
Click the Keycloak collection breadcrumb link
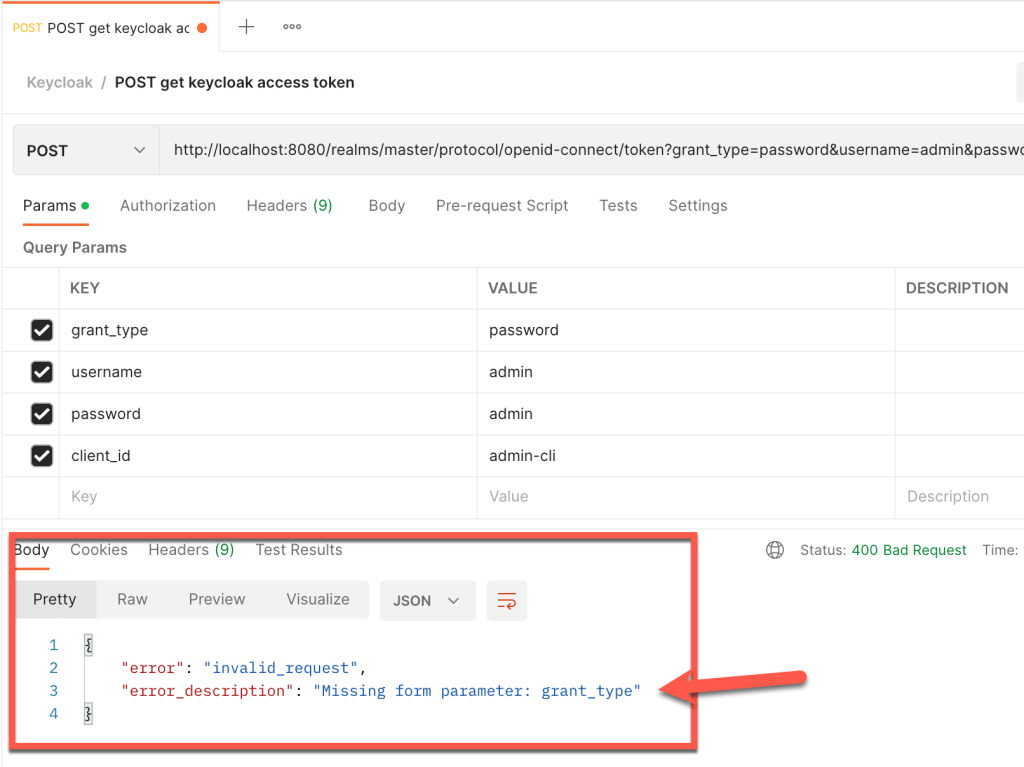tap(60, 82)
